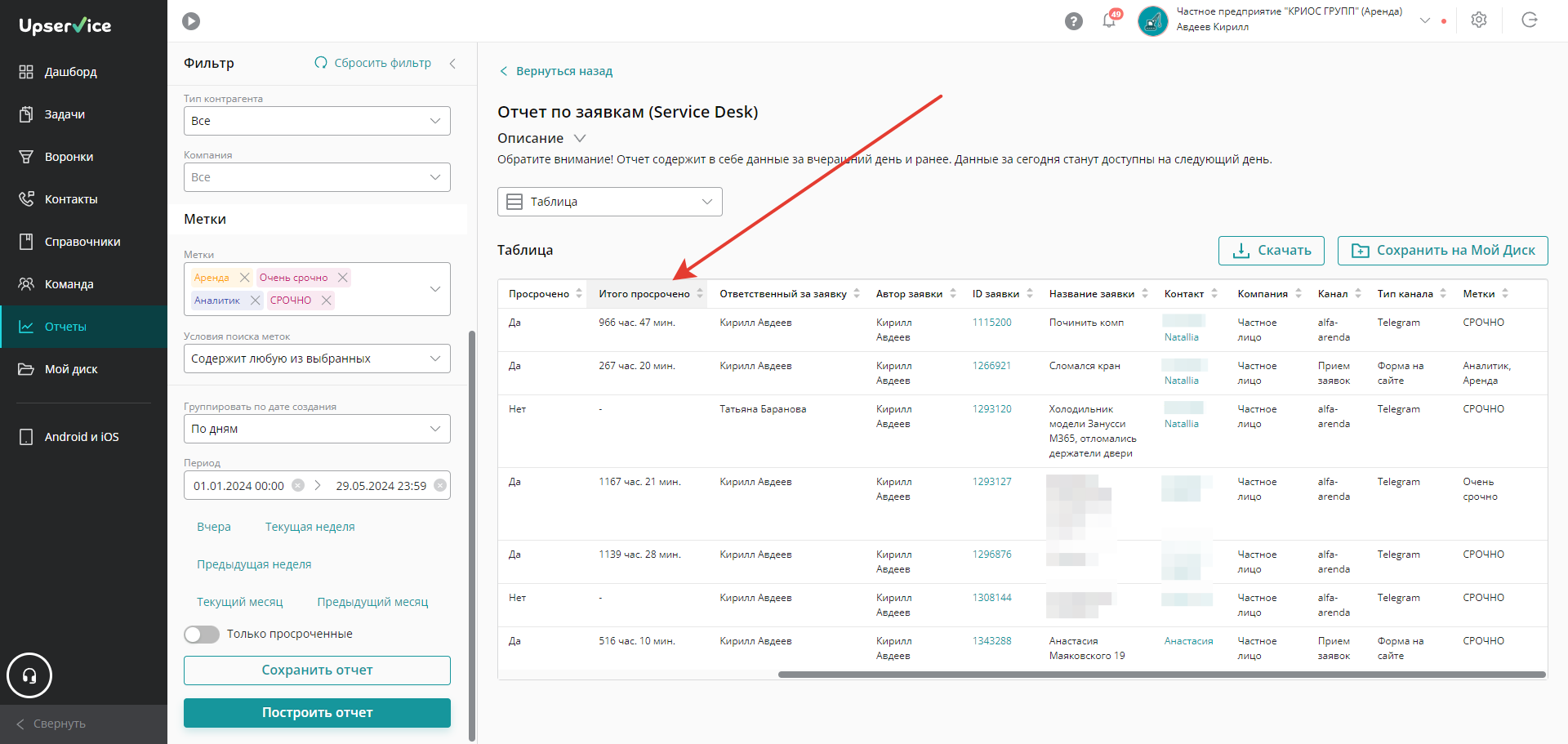
Task: Open Команда in sidebar
Action: tap(83, 284)
